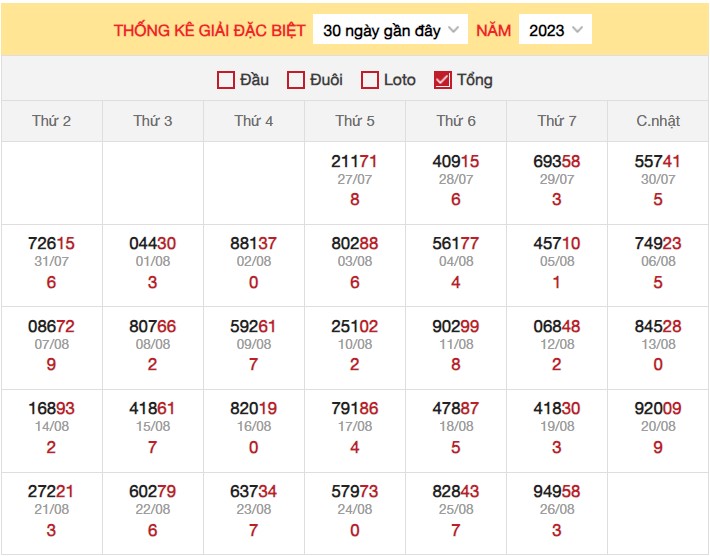Click the C.nhật column header
710x556 pixels.
click(x=658, y=121)
